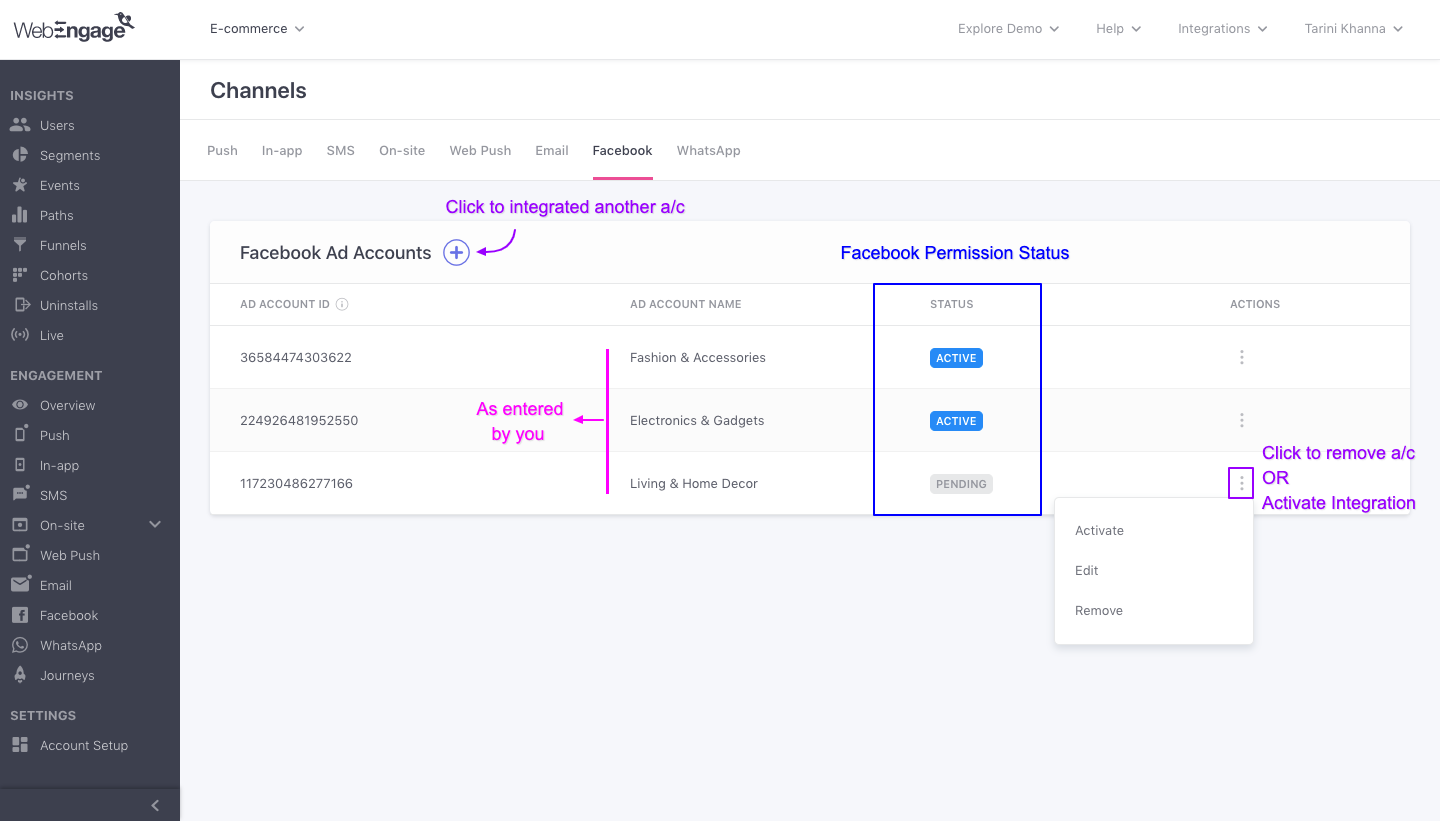Click the Living & Home Decor account name
1440x821 pixels.
click(694, 483)
